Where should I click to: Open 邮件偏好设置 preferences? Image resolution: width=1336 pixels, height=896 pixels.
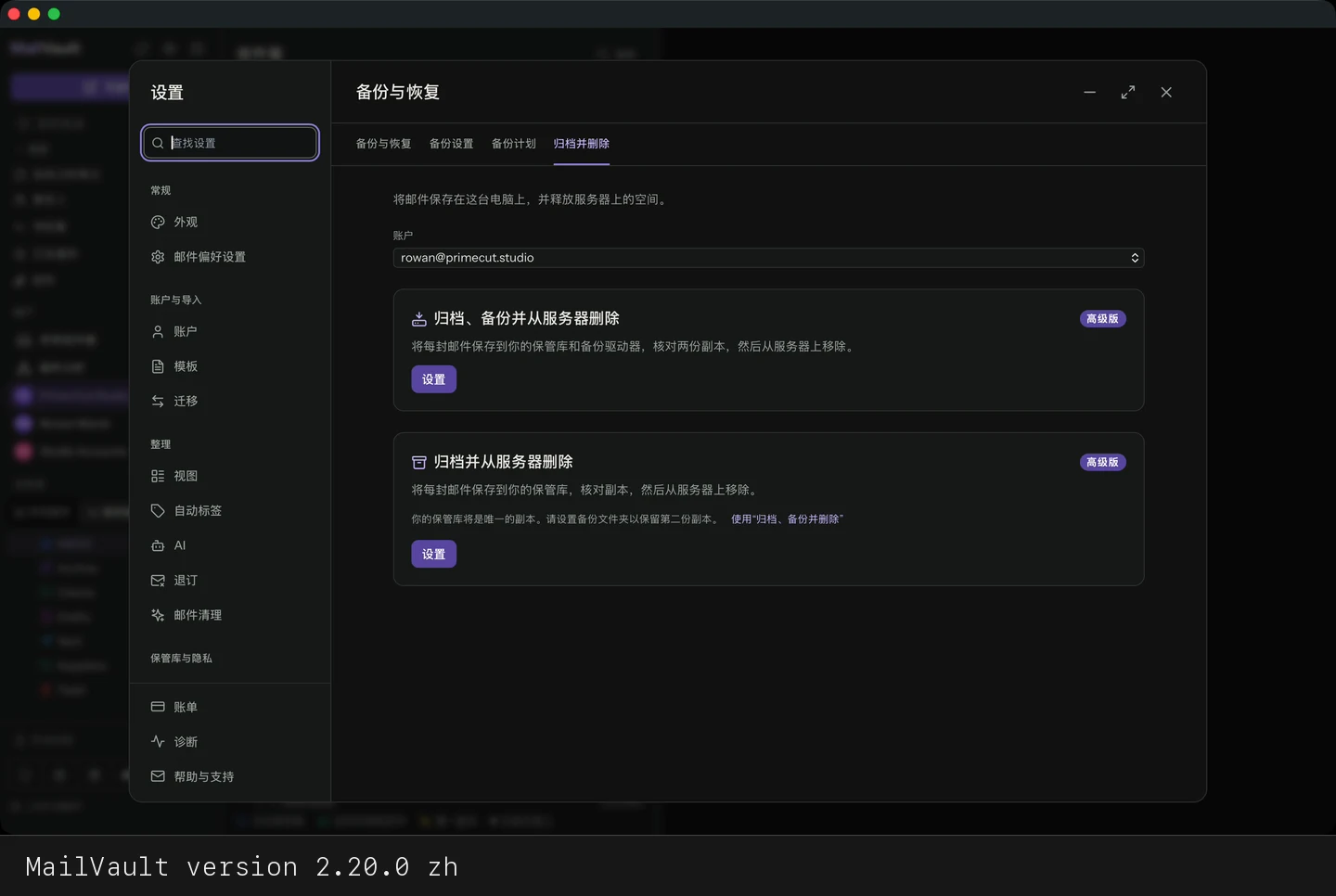(230, 257)
